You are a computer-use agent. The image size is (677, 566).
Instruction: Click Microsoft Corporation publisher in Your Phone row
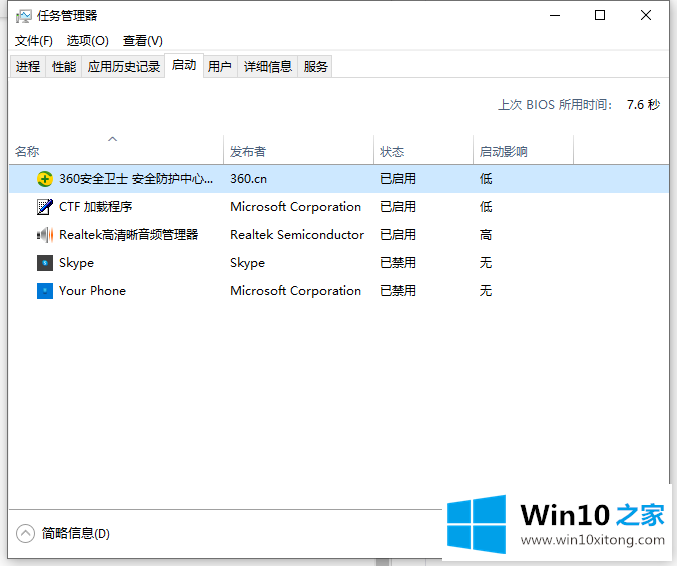[x=295, y=291]
